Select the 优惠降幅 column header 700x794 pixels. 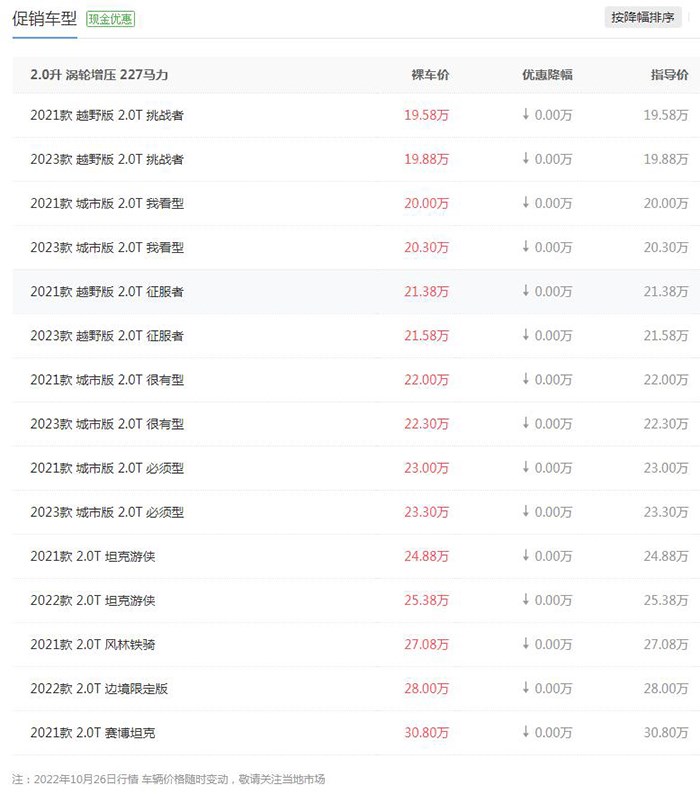547,75
